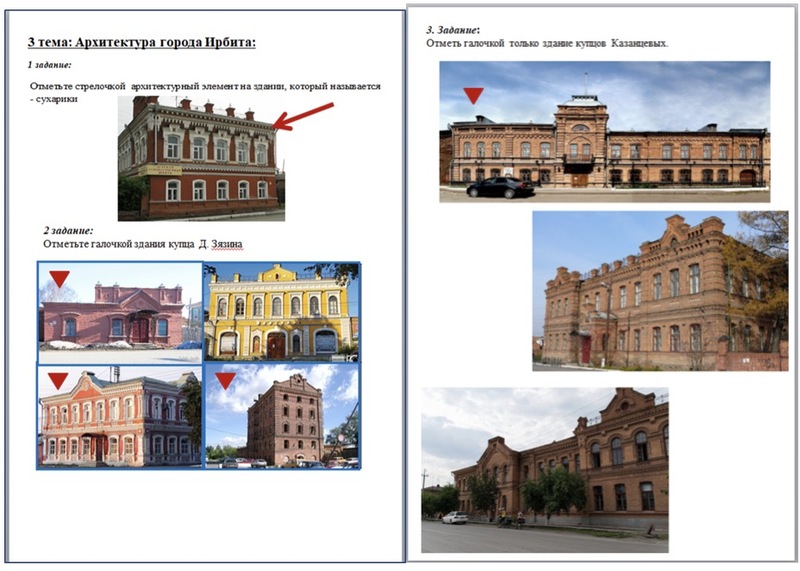Select the word "сухарики"
Screen dimensions: 800x571
(57, 99)
